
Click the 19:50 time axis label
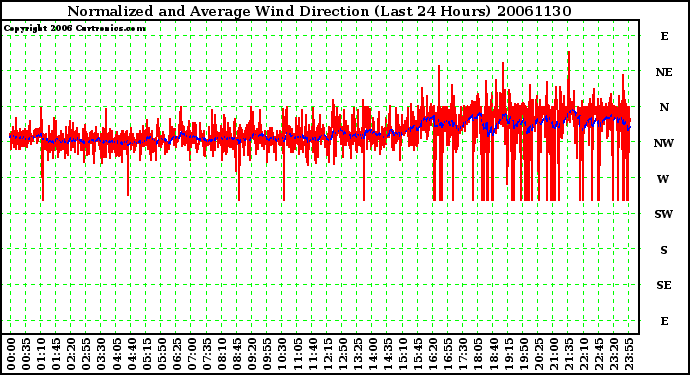(x=523, y=354)
